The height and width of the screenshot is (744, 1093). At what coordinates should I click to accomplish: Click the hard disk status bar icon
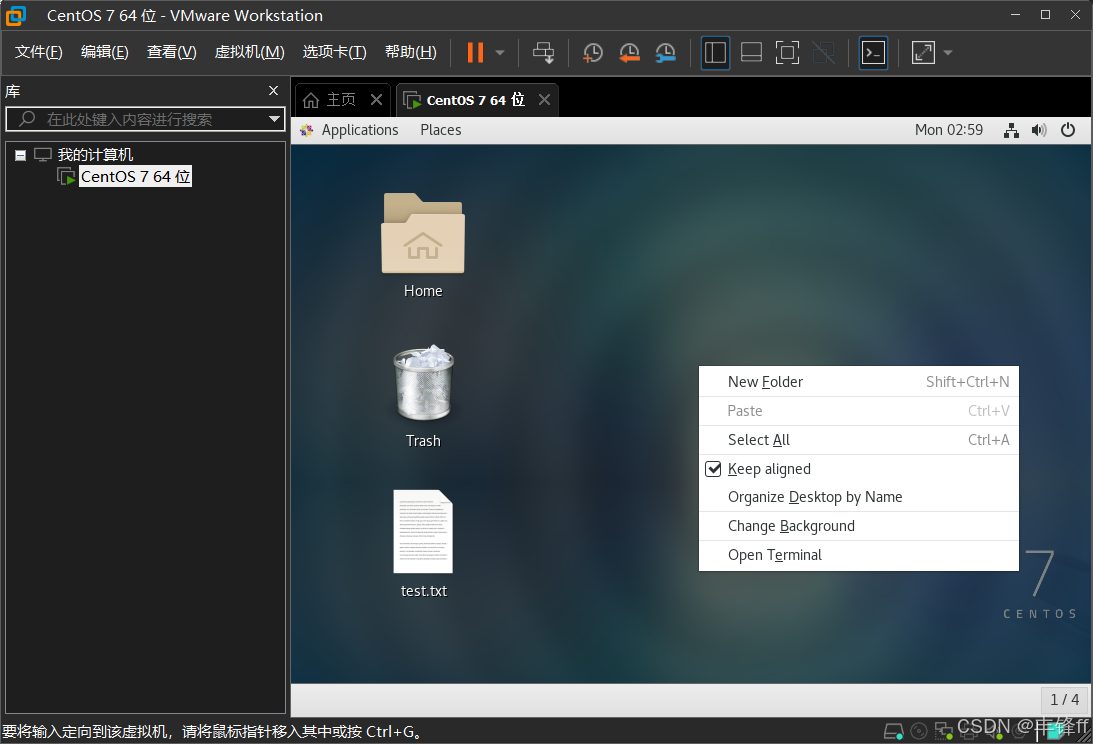pos(894,731)
